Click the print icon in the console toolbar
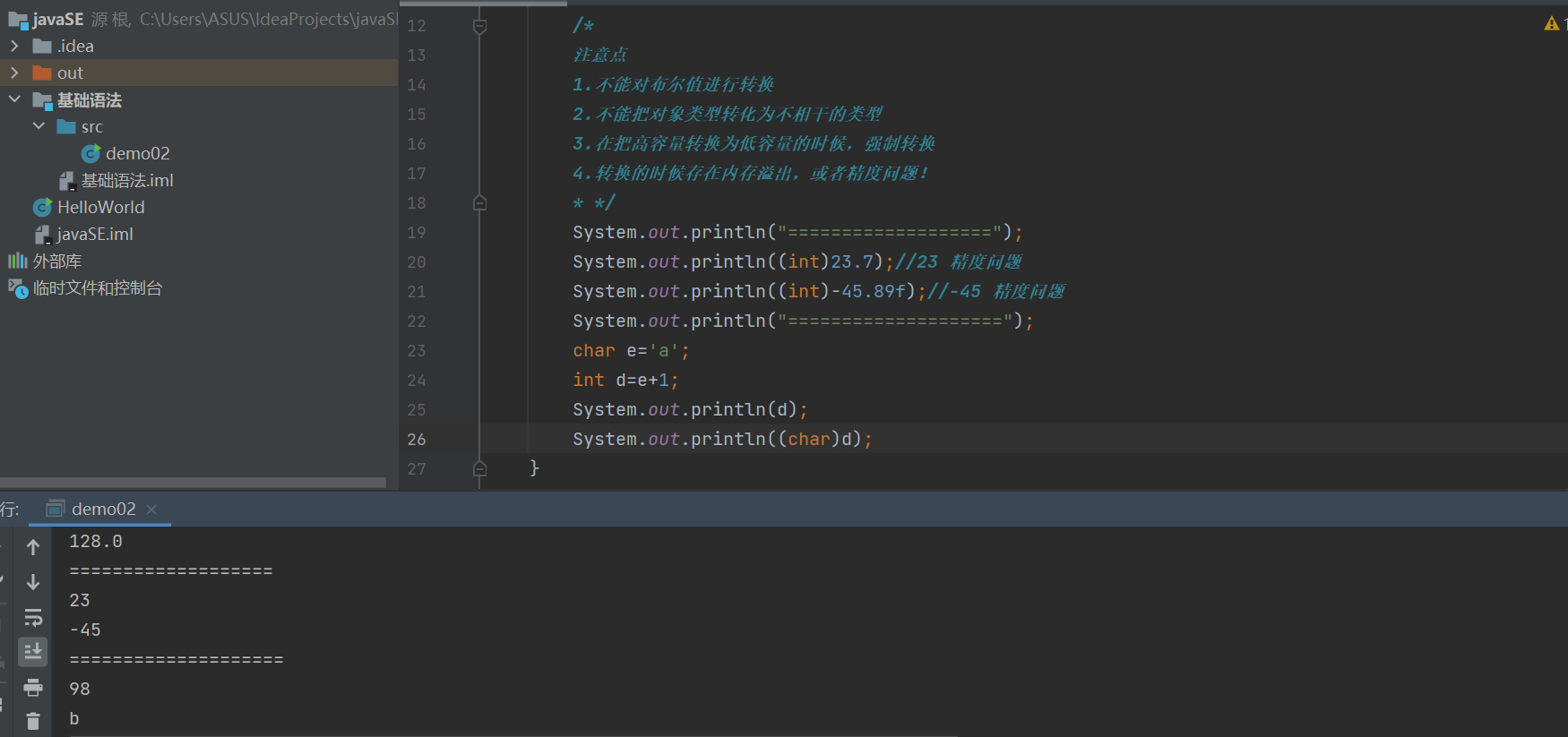 [x=33, y=687]
